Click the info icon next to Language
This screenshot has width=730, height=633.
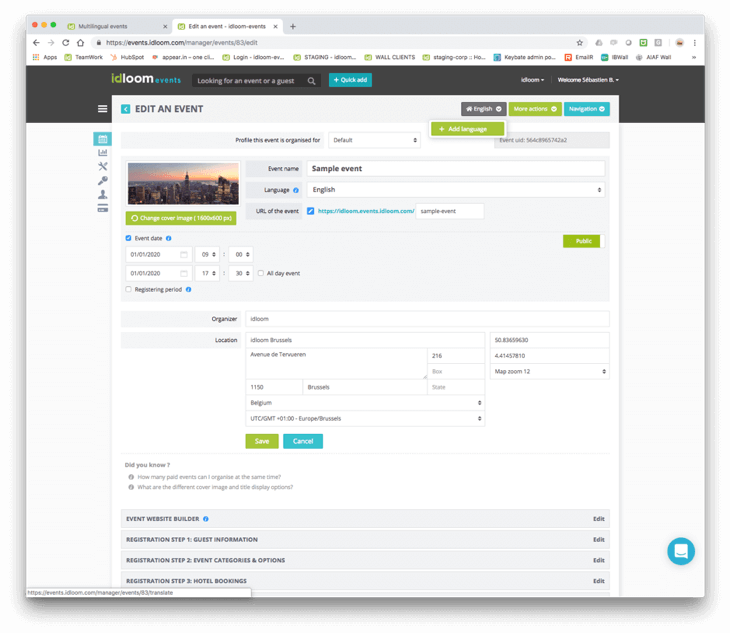[x=296, y=190]
